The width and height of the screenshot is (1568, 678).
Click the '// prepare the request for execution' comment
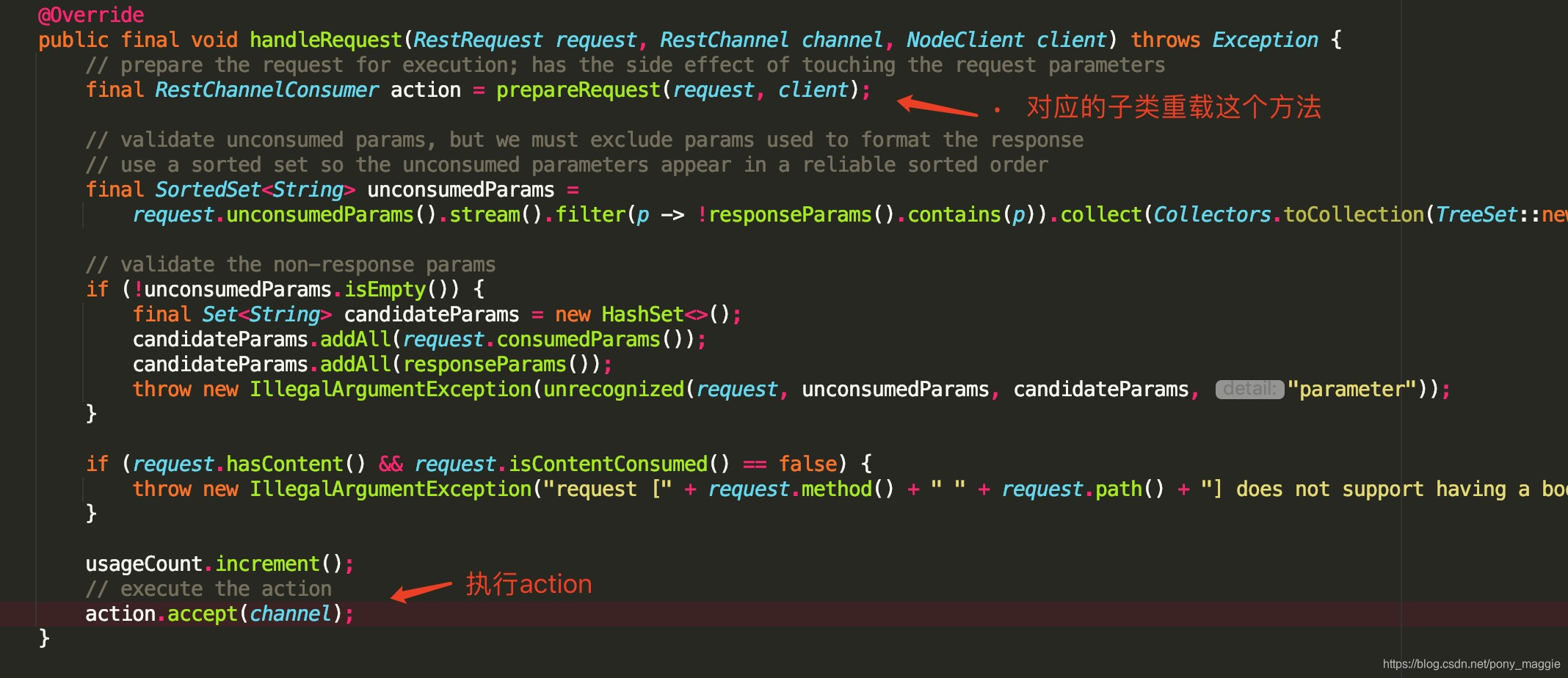click(625, 65)
